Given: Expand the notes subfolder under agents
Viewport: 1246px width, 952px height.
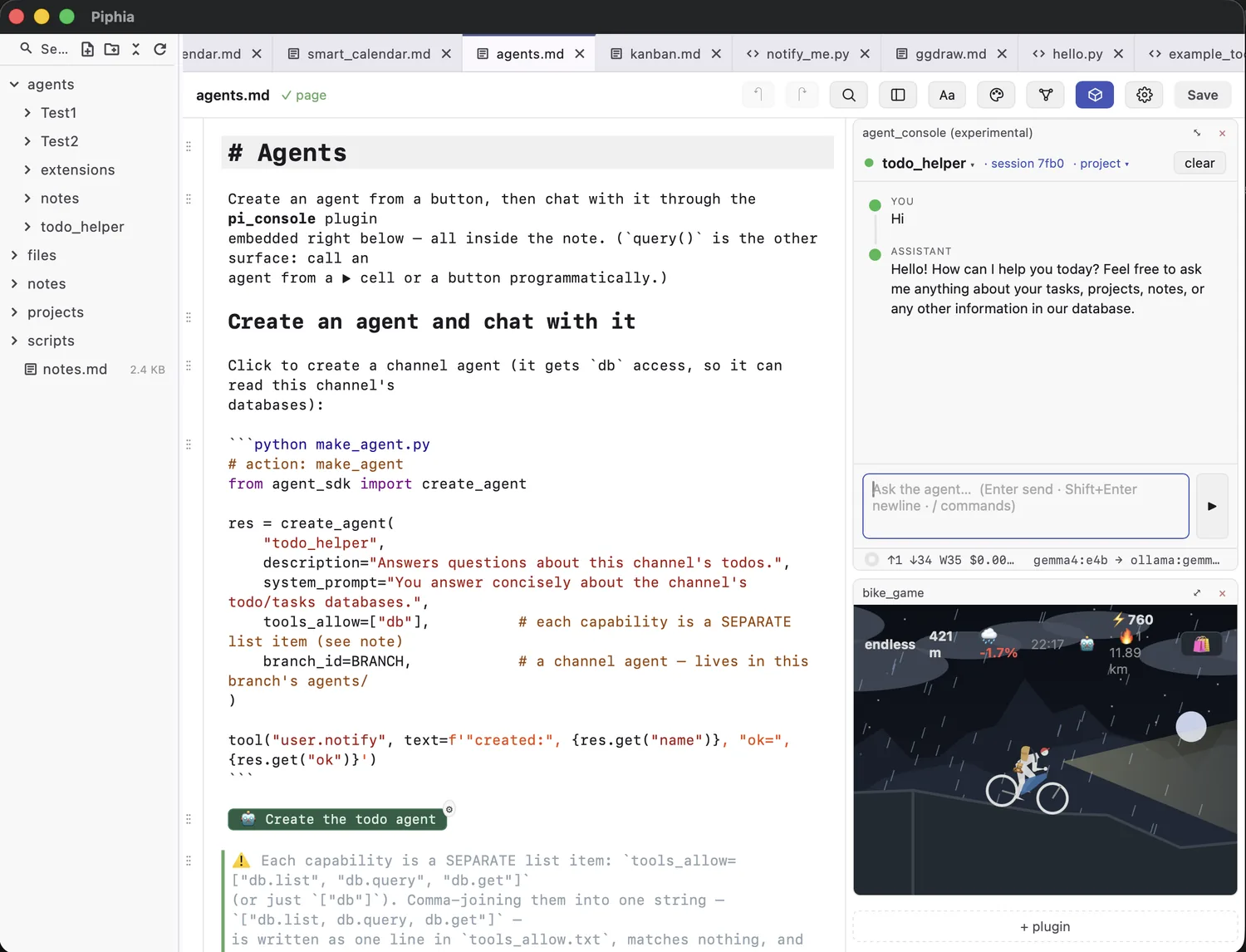Looking at the screenshot, I should point(27,199).
